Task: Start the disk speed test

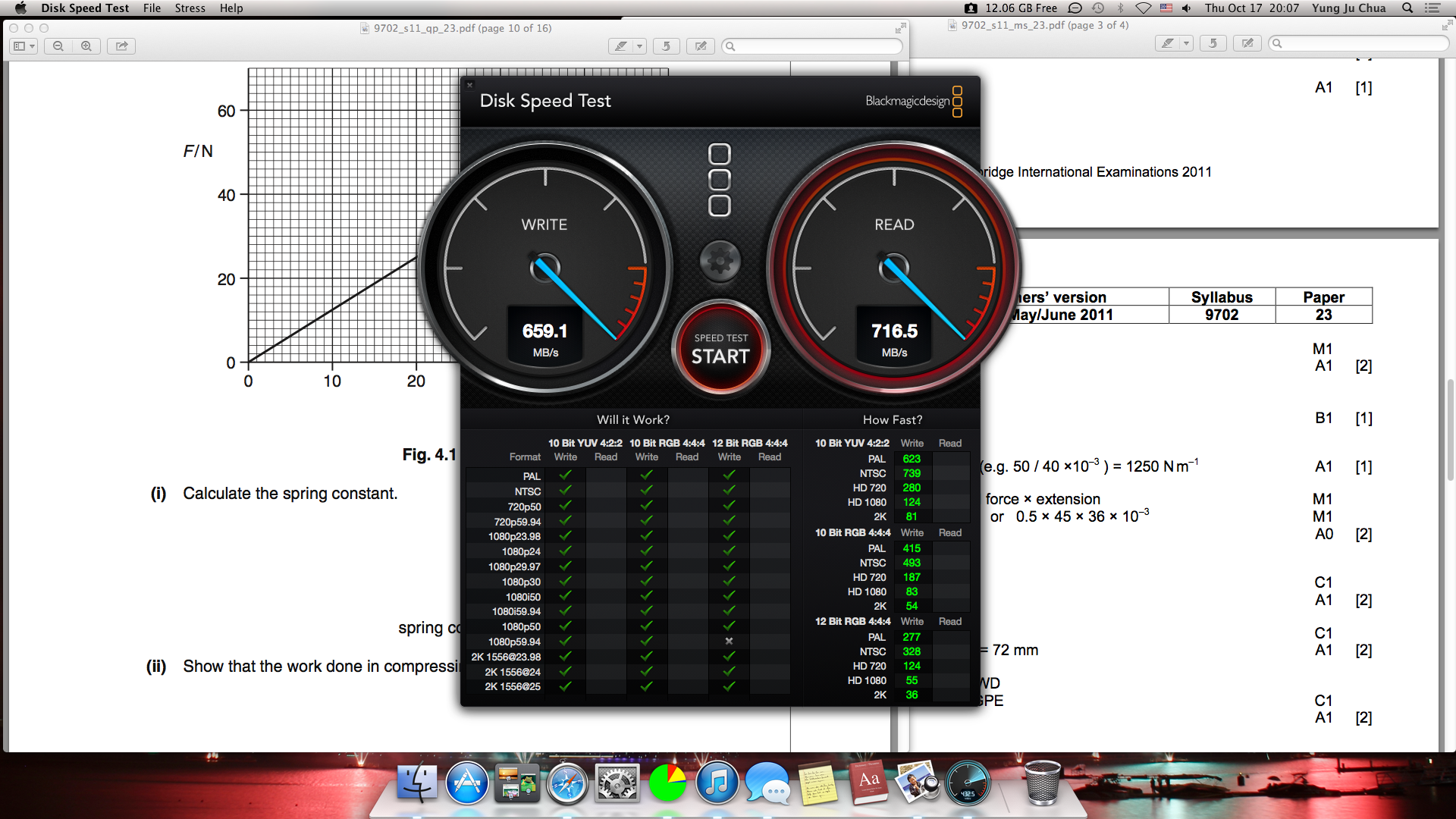Action: 720,349
